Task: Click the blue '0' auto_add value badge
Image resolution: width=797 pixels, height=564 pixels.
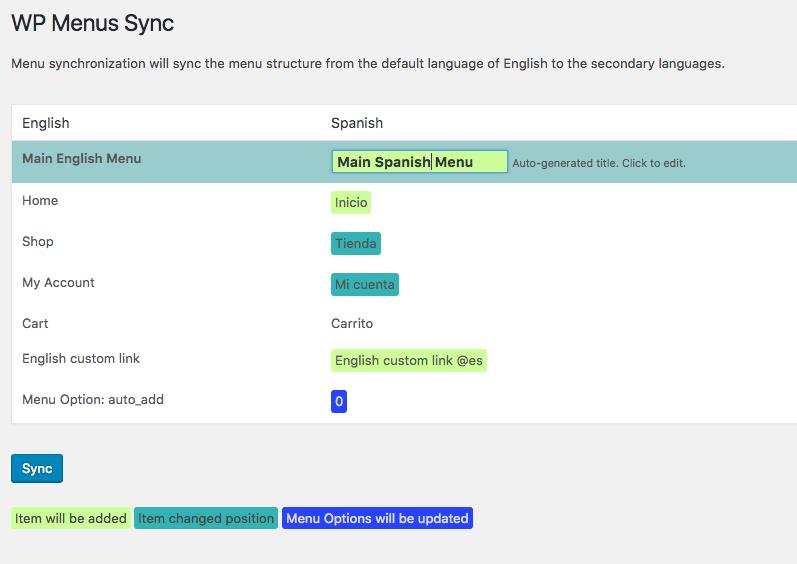Action: click(x=339, y=402)
